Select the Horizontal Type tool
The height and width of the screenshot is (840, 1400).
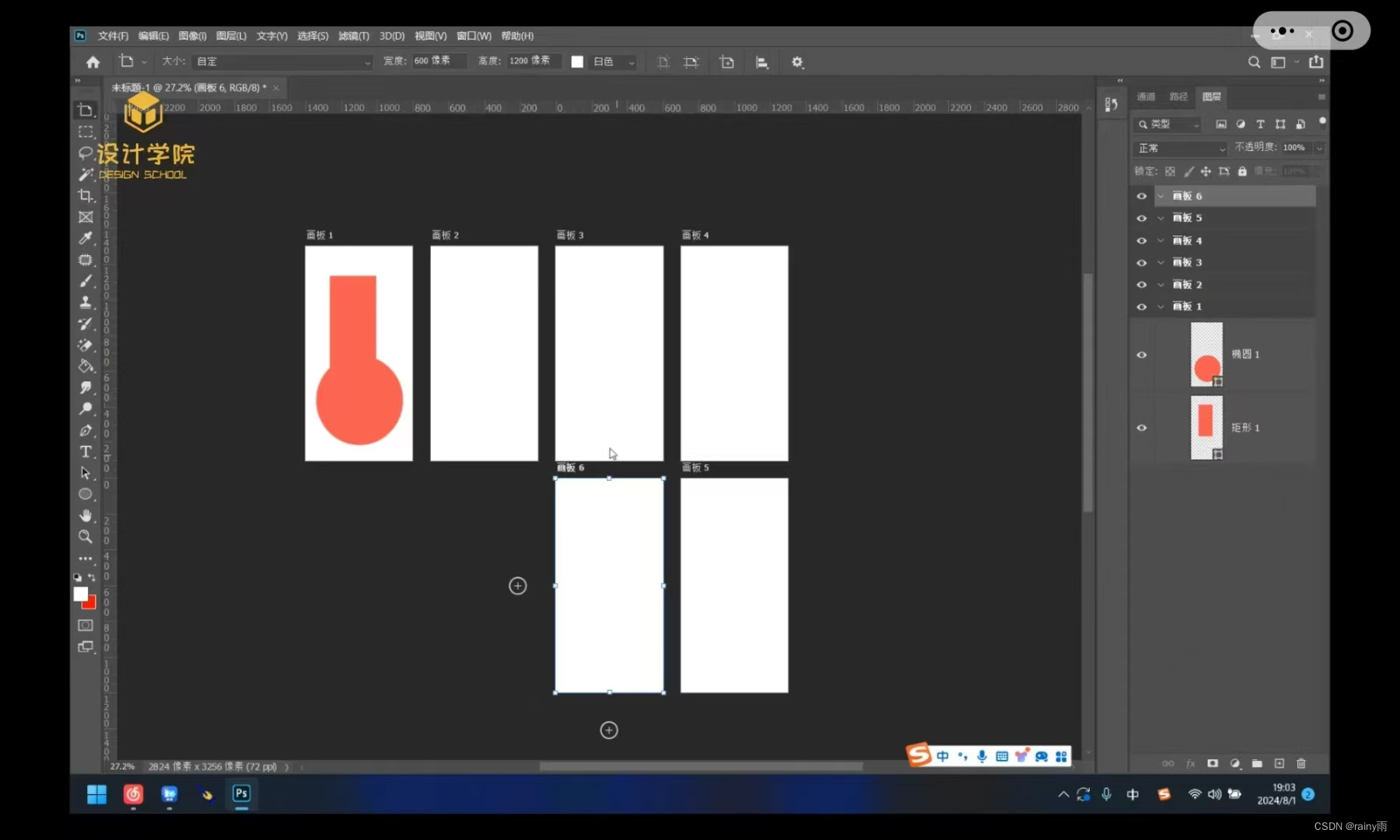coord(86,451)
